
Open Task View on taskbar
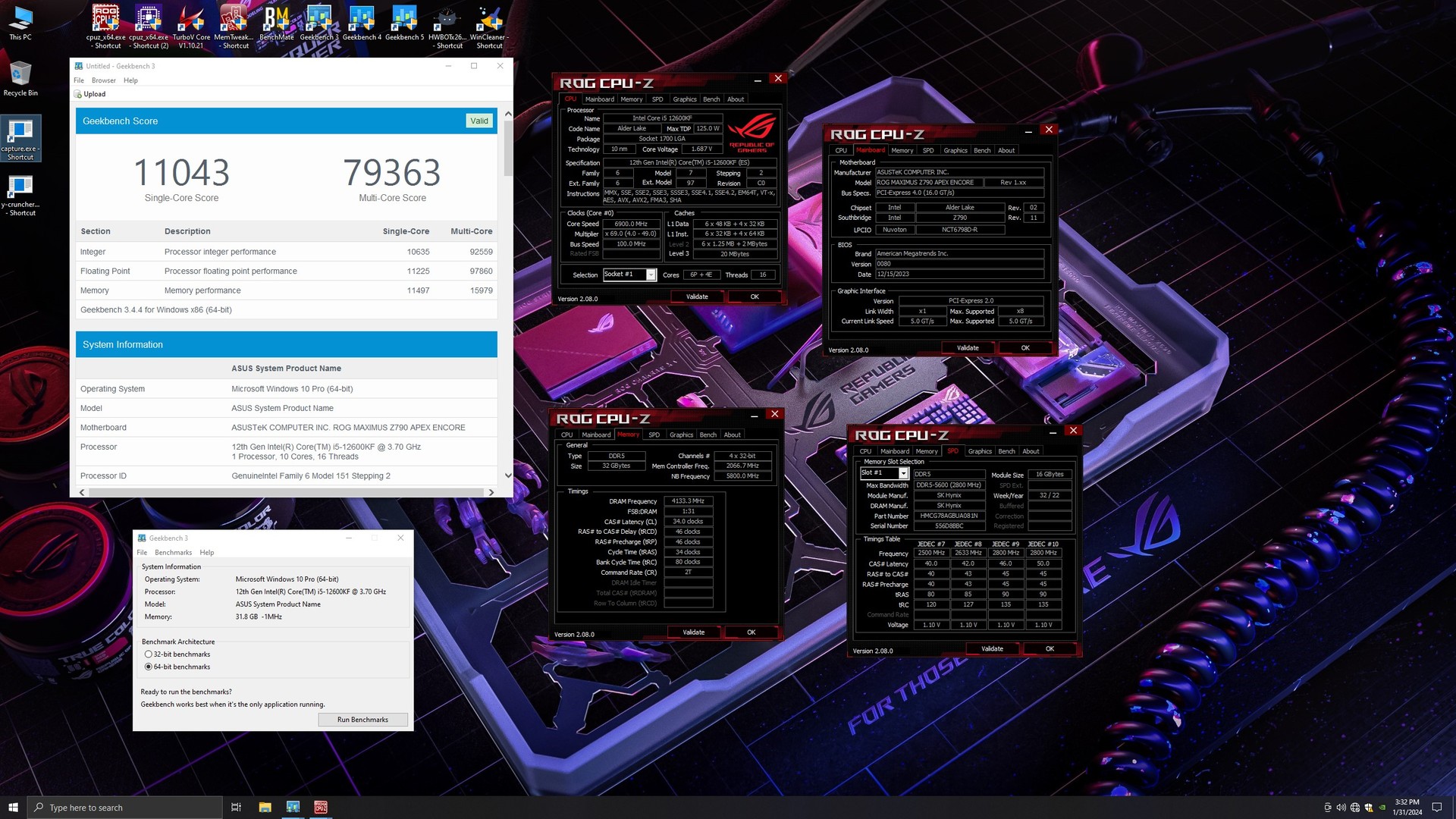coord(236,807)
